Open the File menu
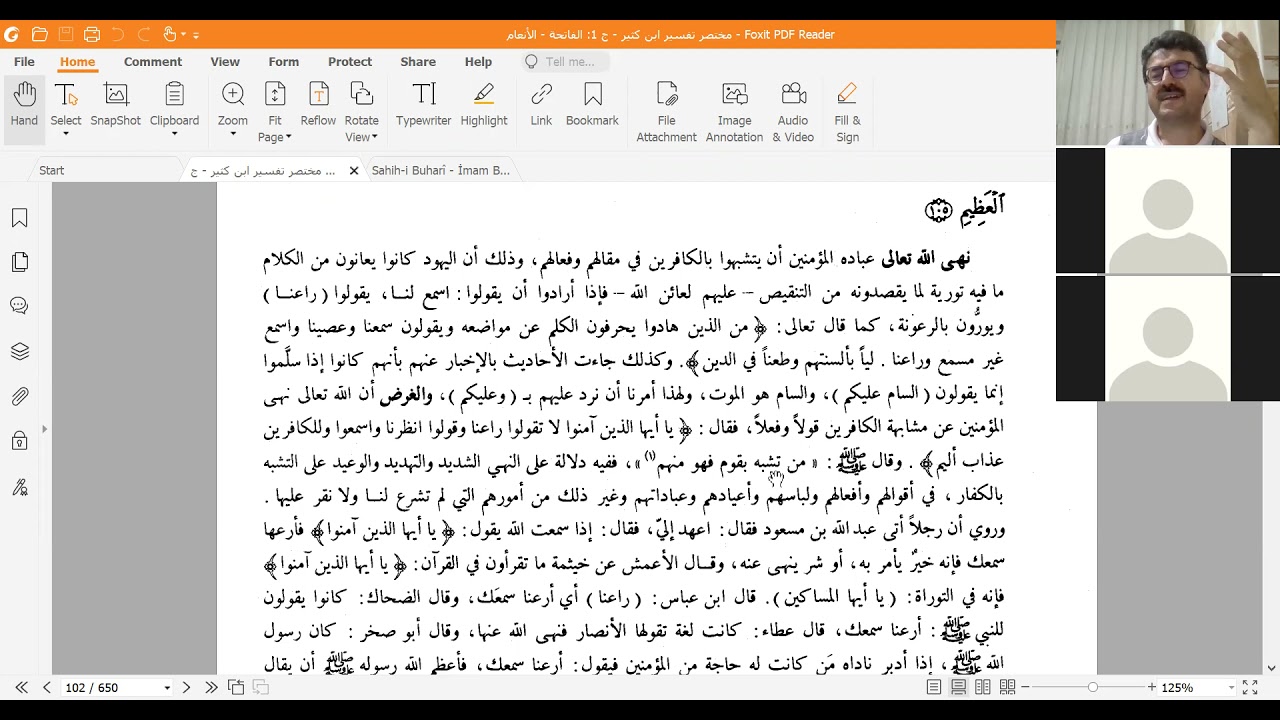 tap(24, 61)
